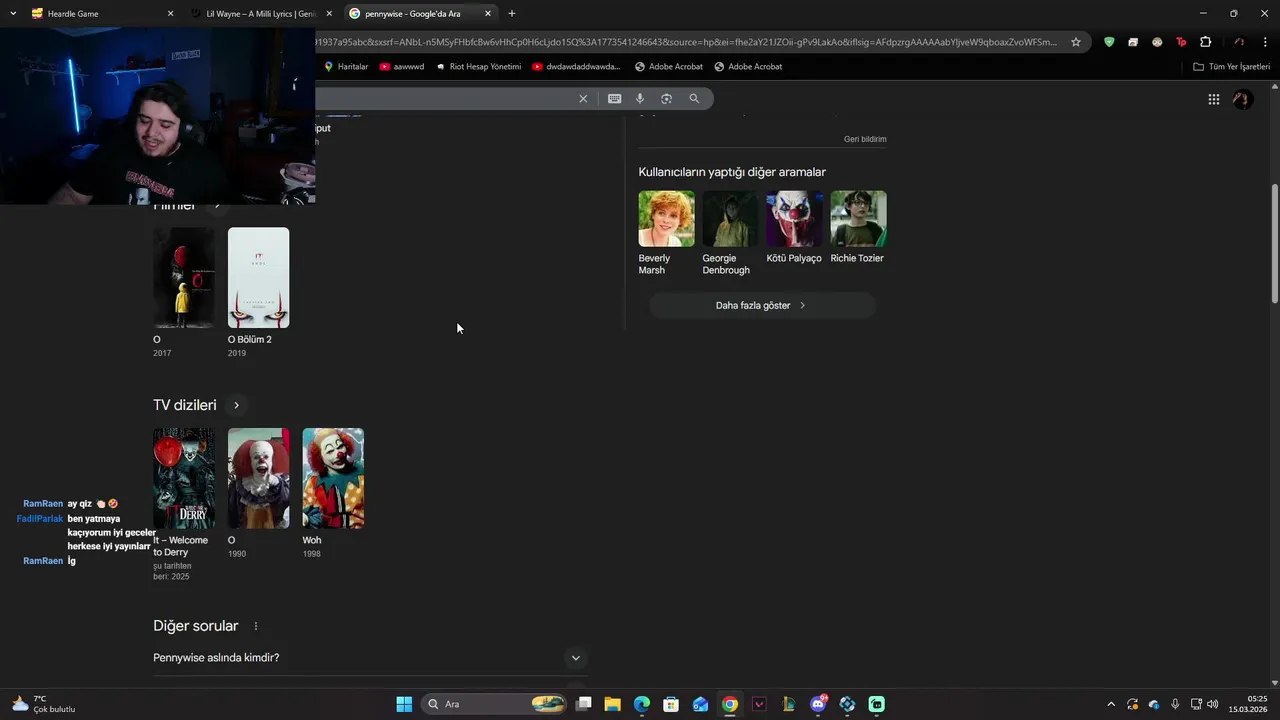Open the volume speaker tray icon
The width and height of the screenshot is (1280, 720).
[x=1213, y=704]
